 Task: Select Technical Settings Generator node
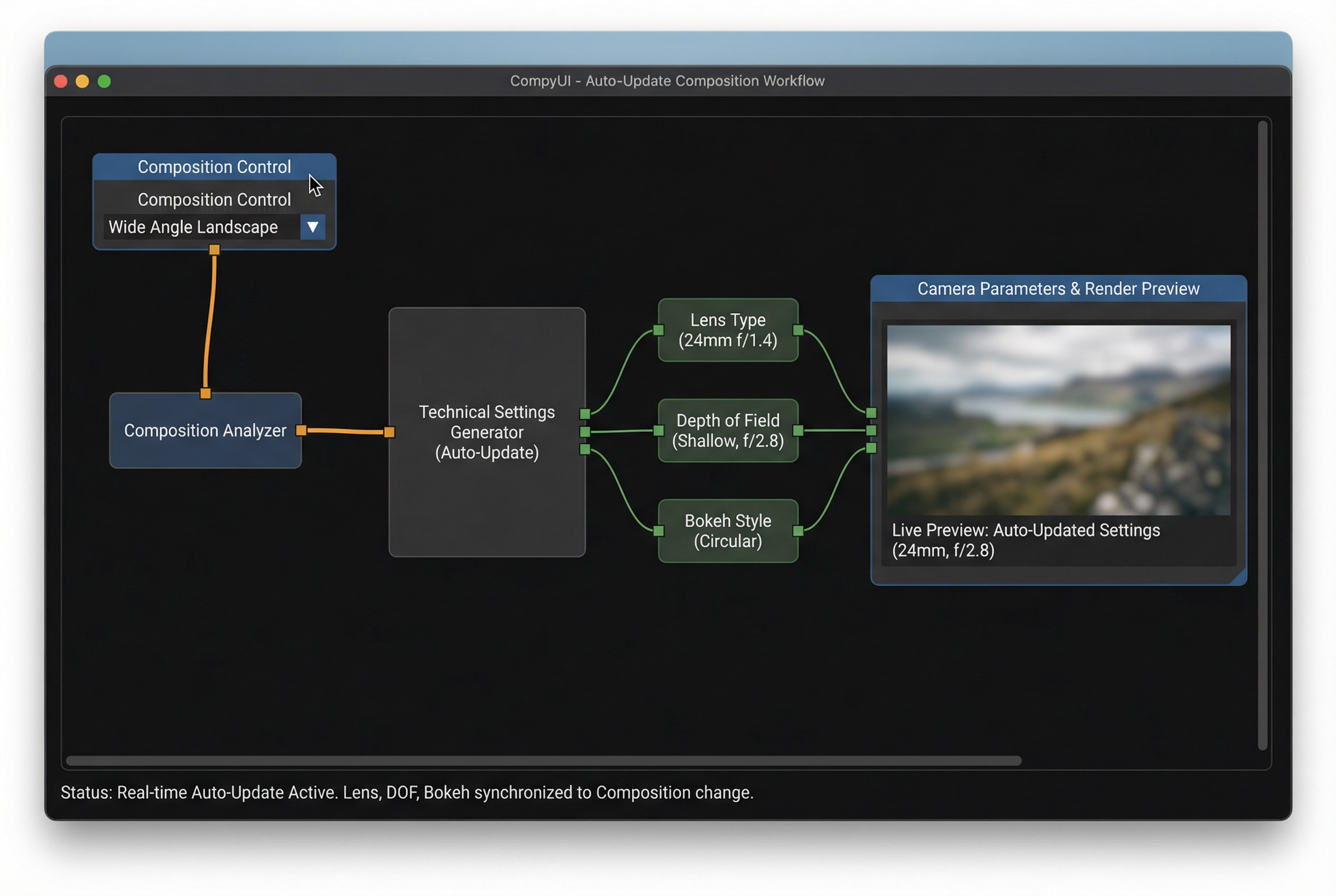pyautogui.click(x=487, y=432)
